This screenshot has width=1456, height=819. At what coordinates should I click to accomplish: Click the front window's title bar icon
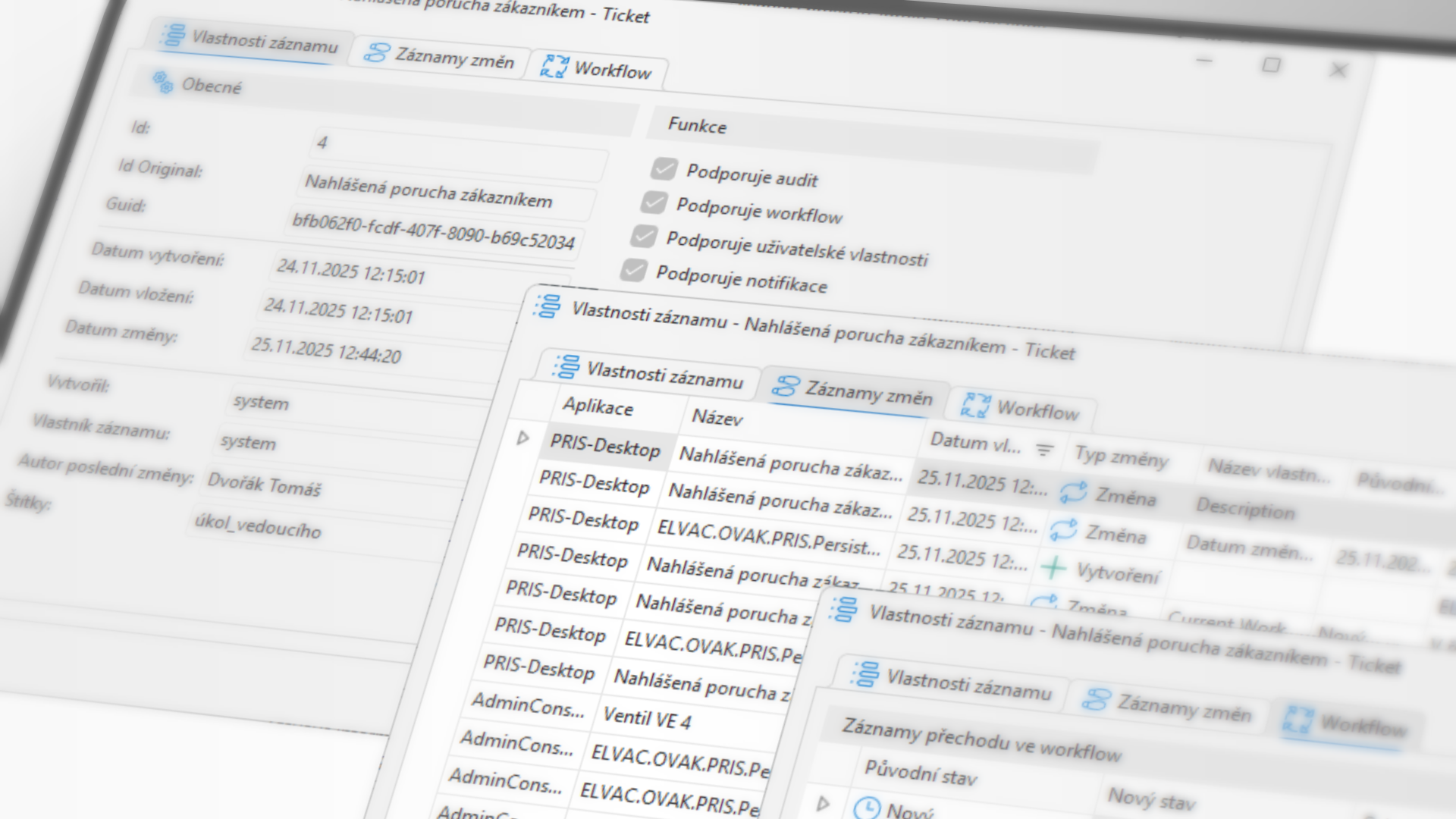click(843, 609)
